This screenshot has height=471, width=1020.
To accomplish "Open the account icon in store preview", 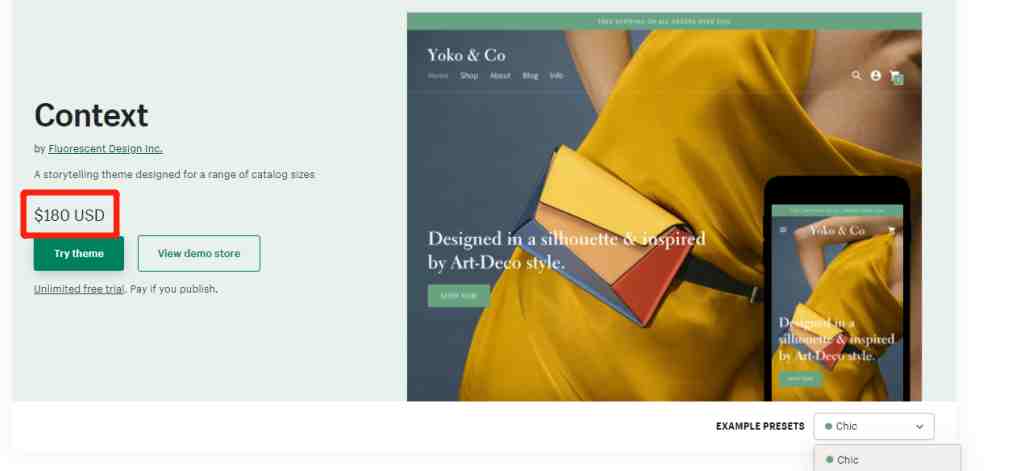I will pos(876,75).
